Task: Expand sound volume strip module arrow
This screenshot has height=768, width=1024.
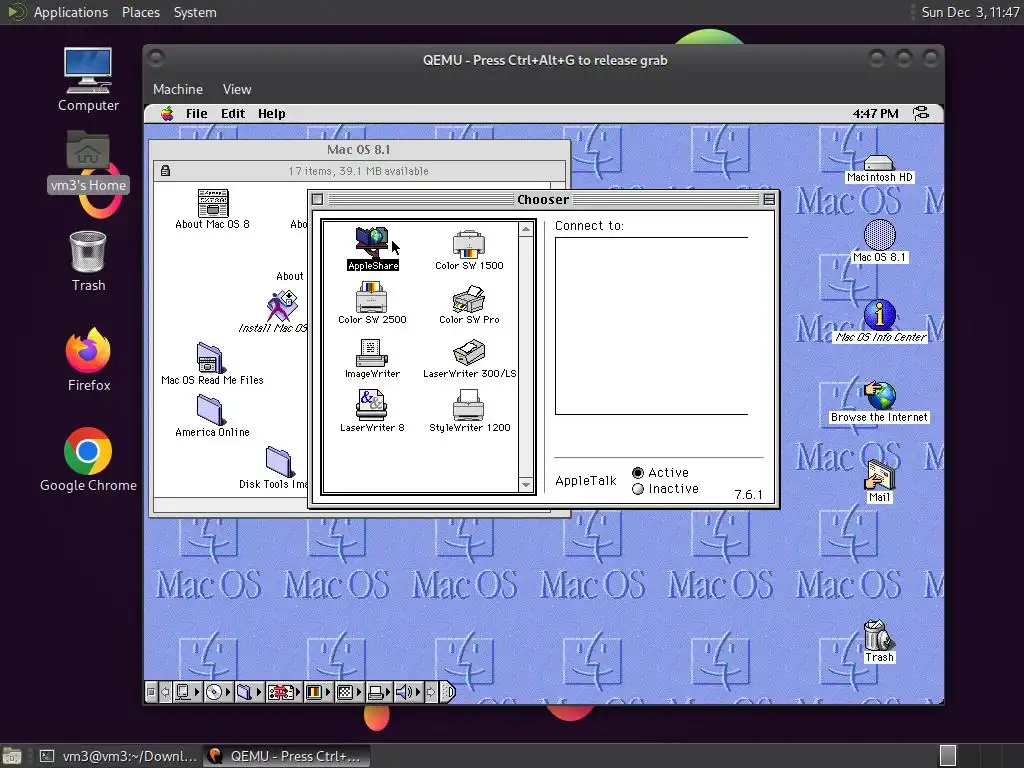Action: click(418, 692)
